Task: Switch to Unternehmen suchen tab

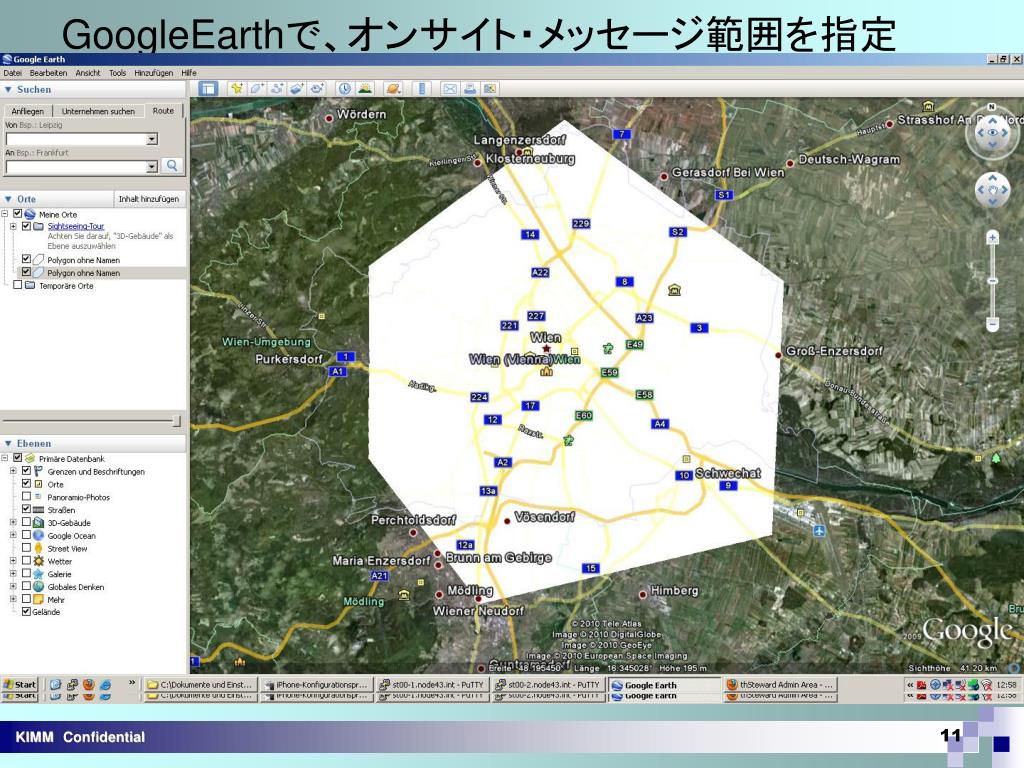Action: (99, 111)
